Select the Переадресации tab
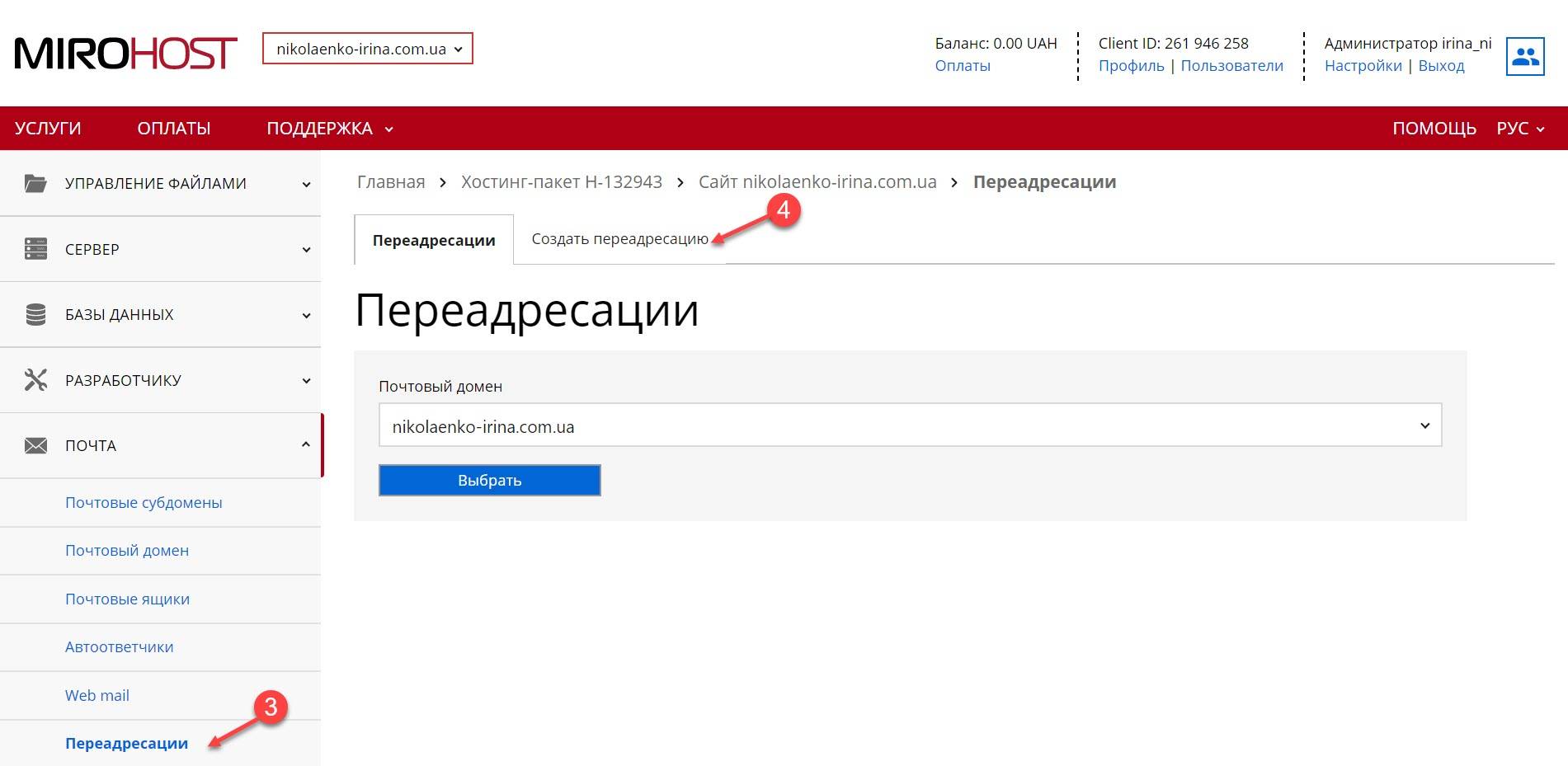1568x766 pixels. pyautogui.click(x=434, y=240)
